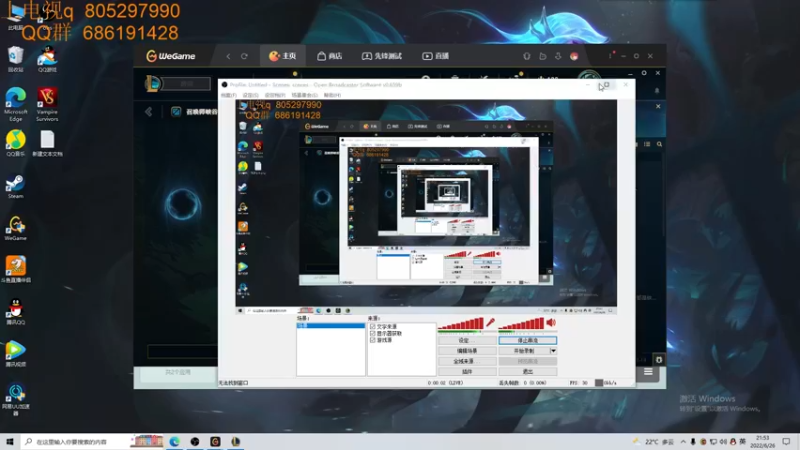Select highlighted scene in 场景 list
Viewport: 800px width, 450px height.
coord(331,326)
